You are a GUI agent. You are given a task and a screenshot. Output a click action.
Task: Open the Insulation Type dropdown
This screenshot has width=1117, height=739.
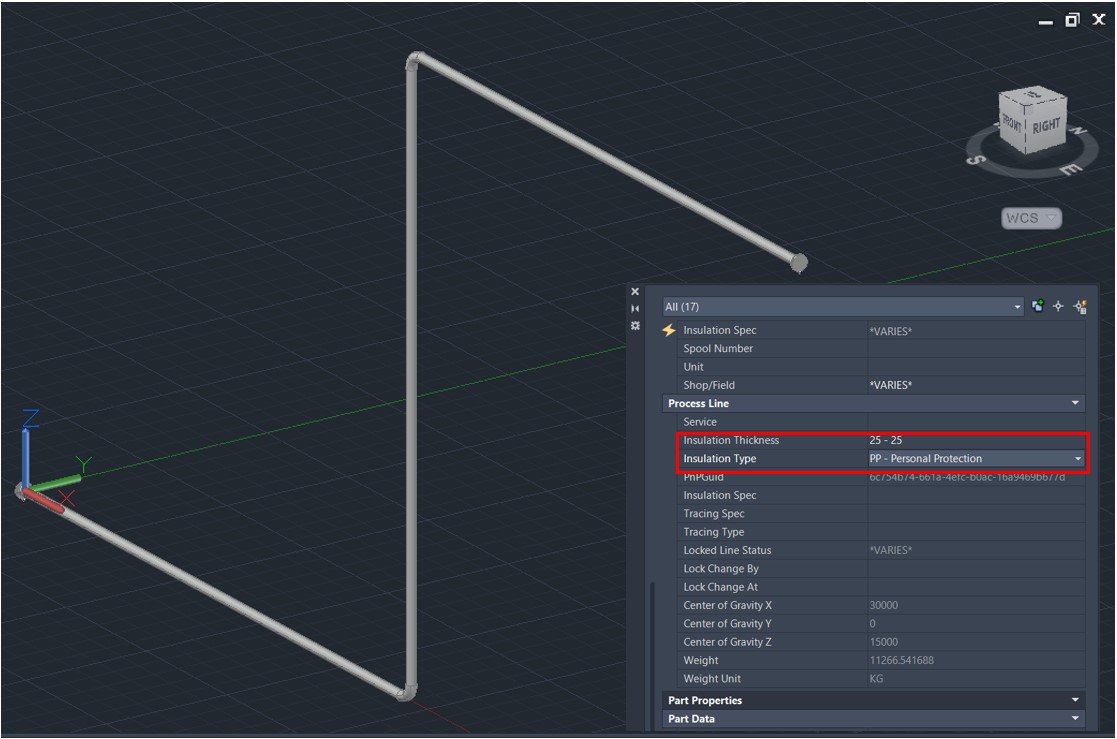1077,458
